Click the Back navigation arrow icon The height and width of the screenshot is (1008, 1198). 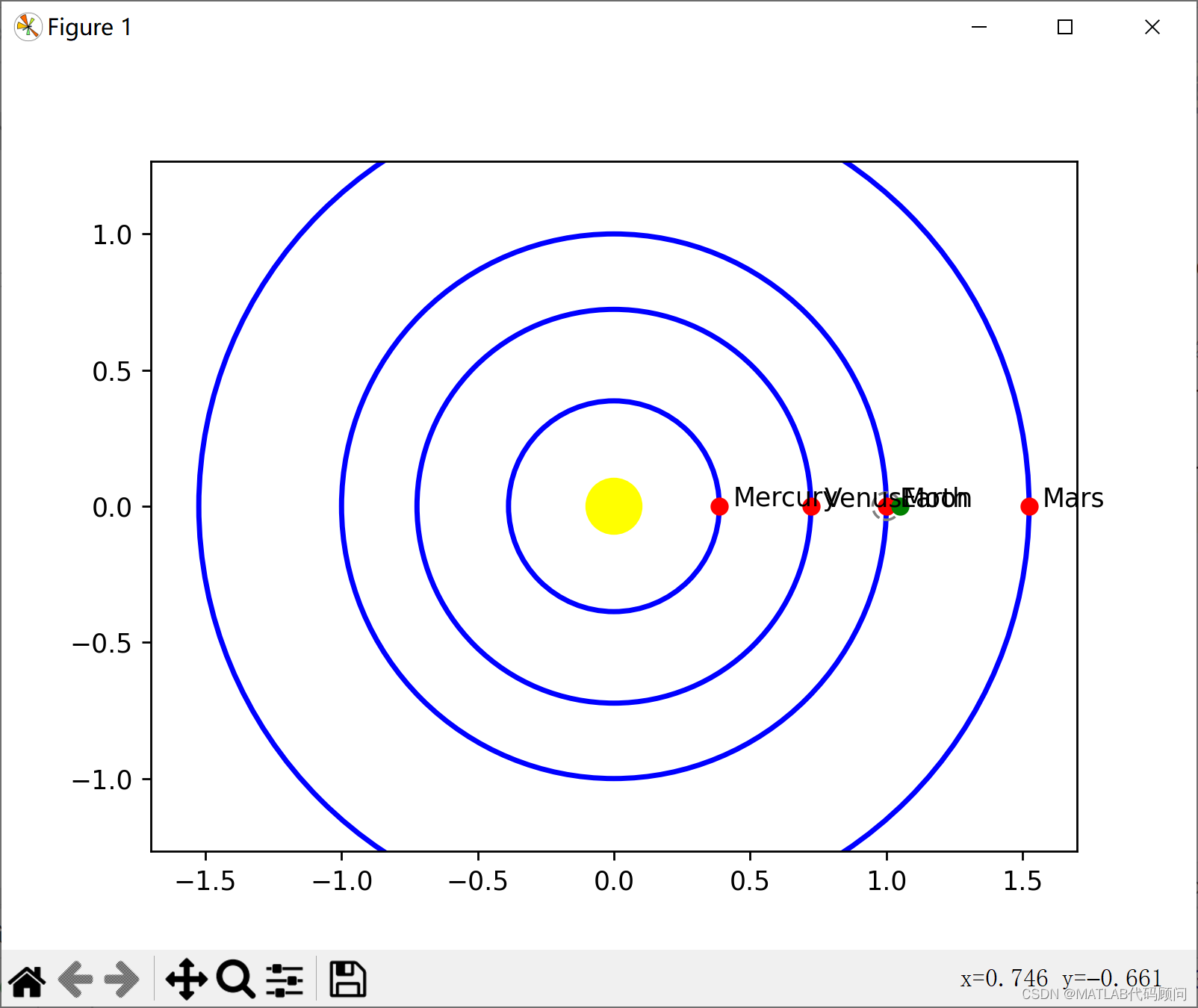tap(75, 979)
